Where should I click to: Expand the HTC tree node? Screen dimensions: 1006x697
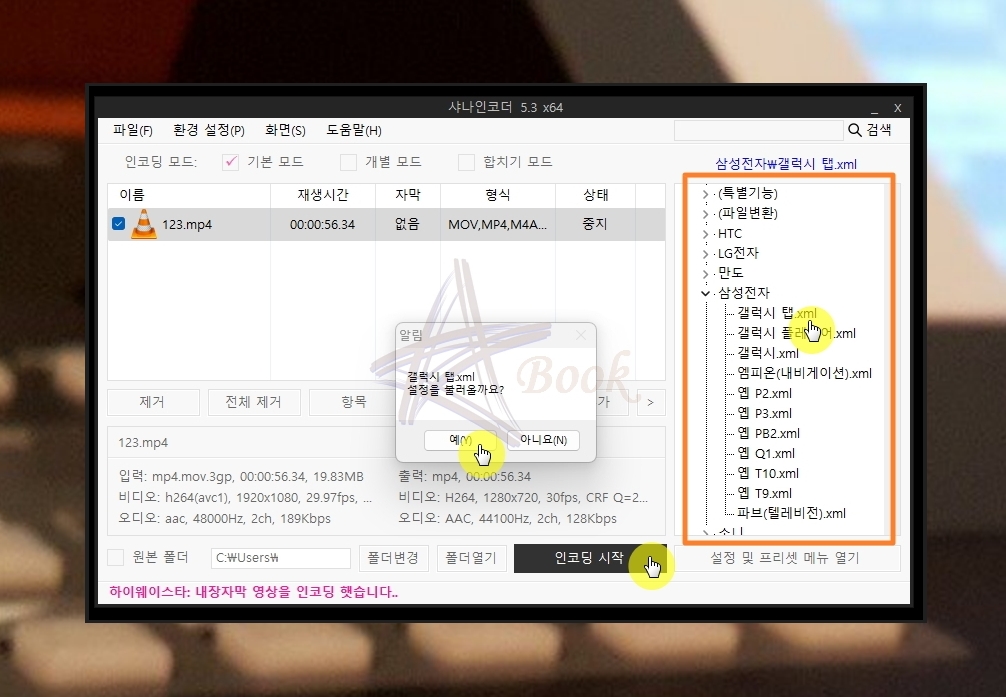pyautogui.click(x=705, y=234)
